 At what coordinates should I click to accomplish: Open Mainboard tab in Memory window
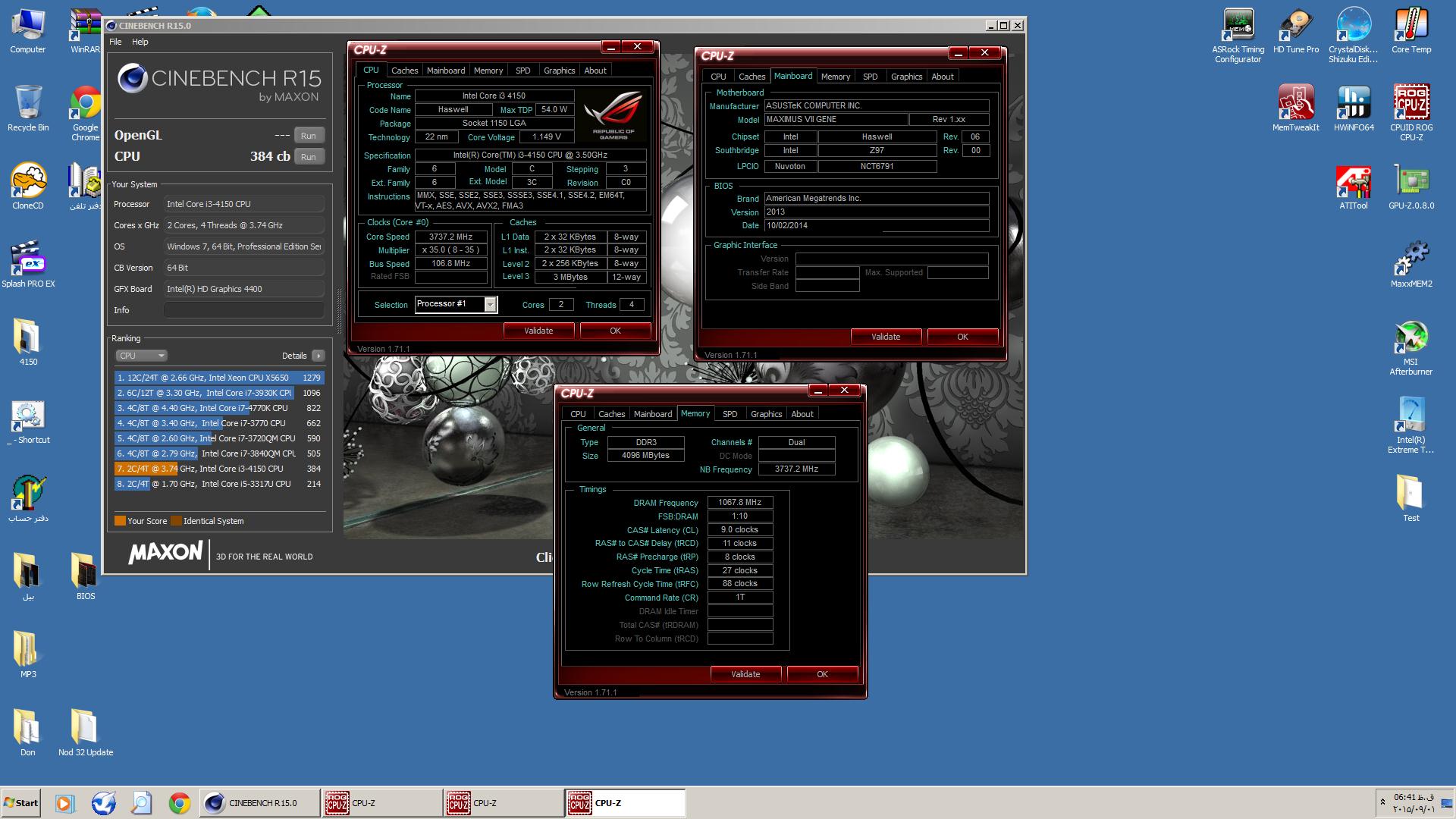coord(653,414)
